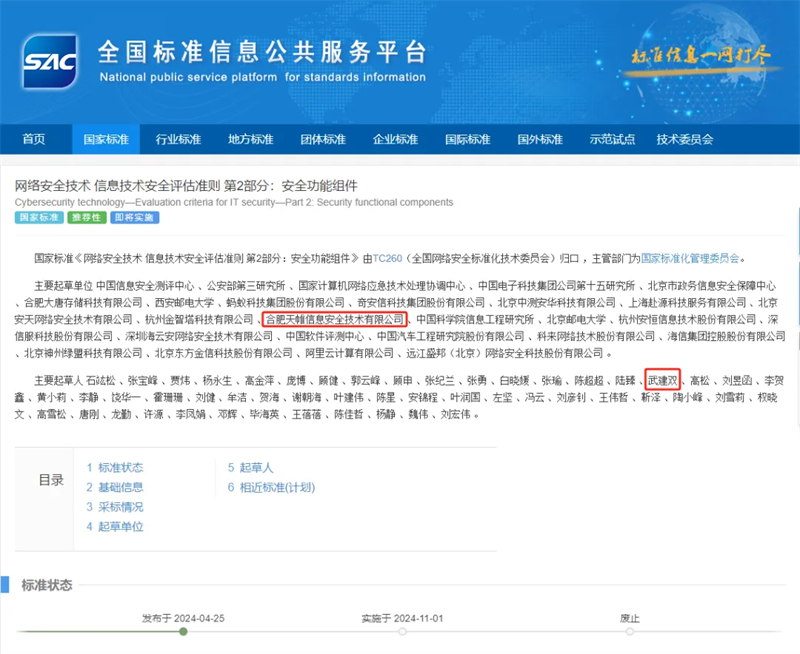The width and height of the screenshot is (800, 654).
Task: Jump to 相近标准(计划) in the contents
Action: click(x=276, y=487)
